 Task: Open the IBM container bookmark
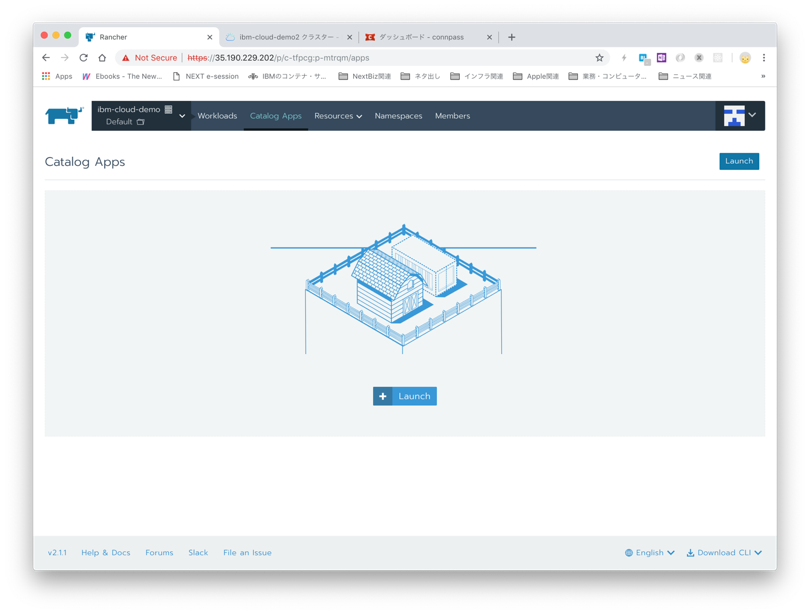pyautogui.click(x=287, y=76)
